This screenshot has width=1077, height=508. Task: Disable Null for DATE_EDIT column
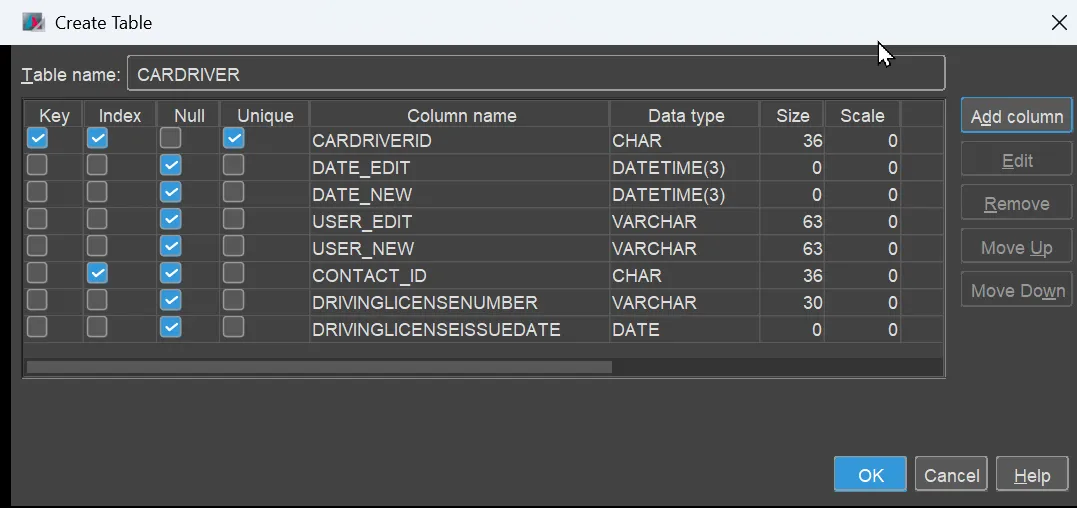pos(170,165)
